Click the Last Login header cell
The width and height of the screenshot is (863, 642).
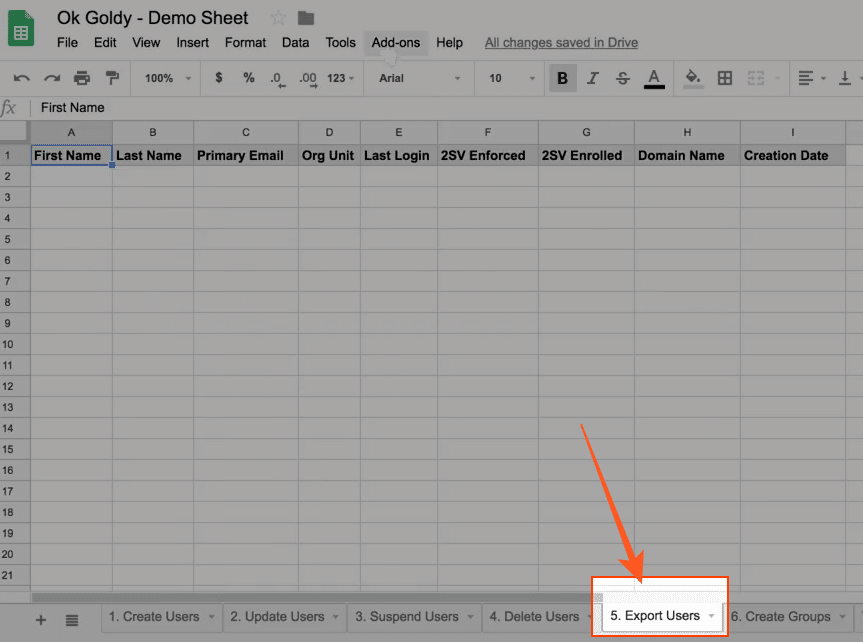click(x=398, y=155)
